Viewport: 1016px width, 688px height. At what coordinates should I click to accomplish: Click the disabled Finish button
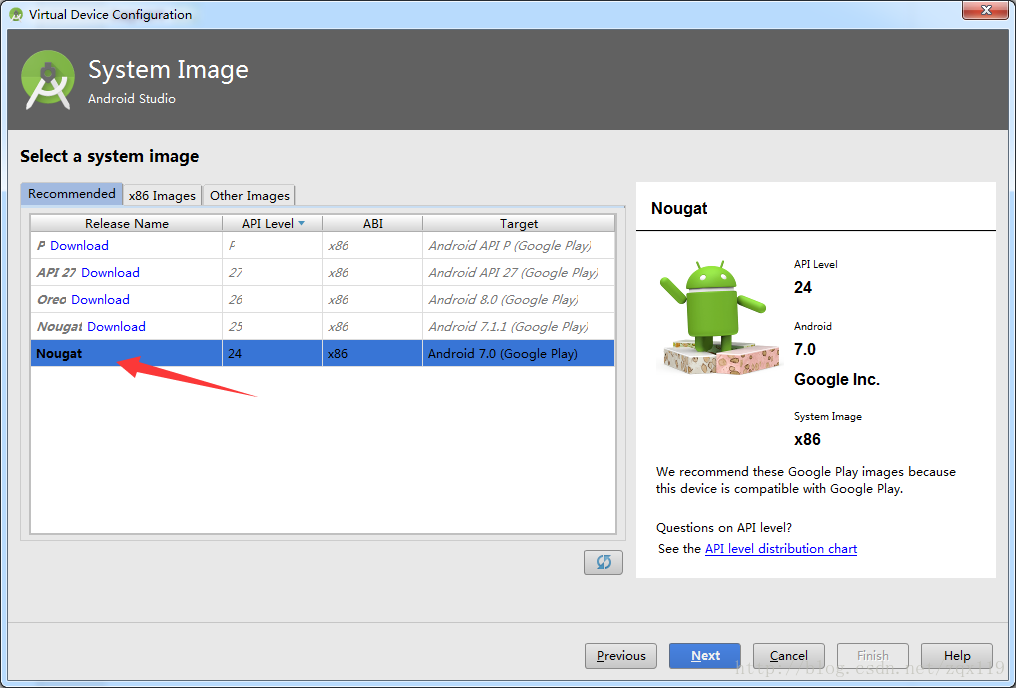[x=873, y=656]
